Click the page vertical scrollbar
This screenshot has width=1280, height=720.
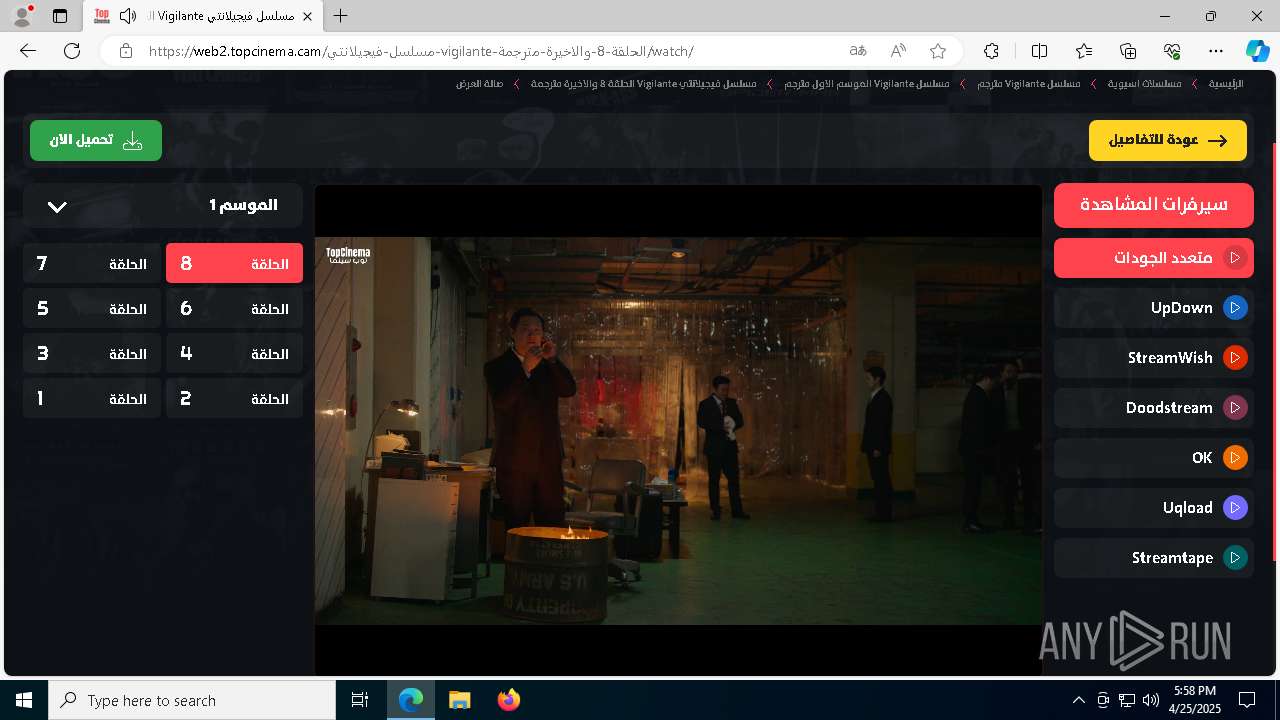click(1274, 350)
